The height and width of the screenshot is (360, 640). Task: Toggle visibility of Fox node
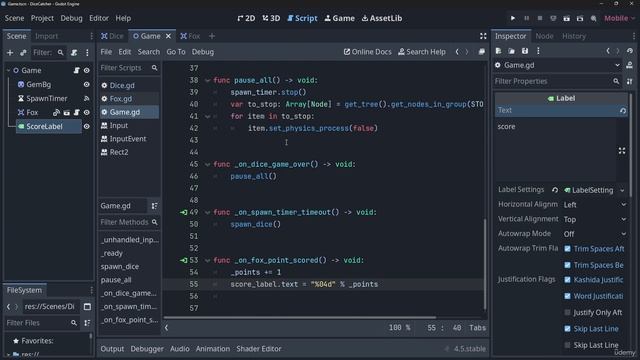tap(87, 113)
